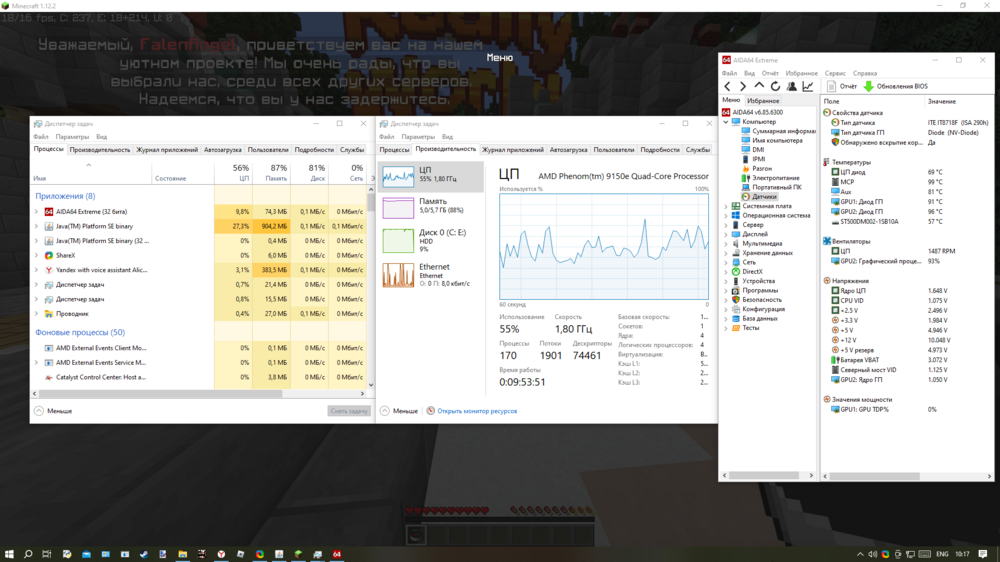Sort processes by ЦП column

[234, 172]
